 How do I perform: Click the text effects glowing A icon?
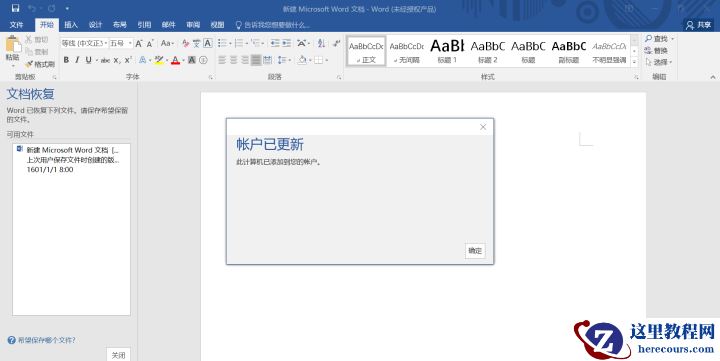pos(143,60)
